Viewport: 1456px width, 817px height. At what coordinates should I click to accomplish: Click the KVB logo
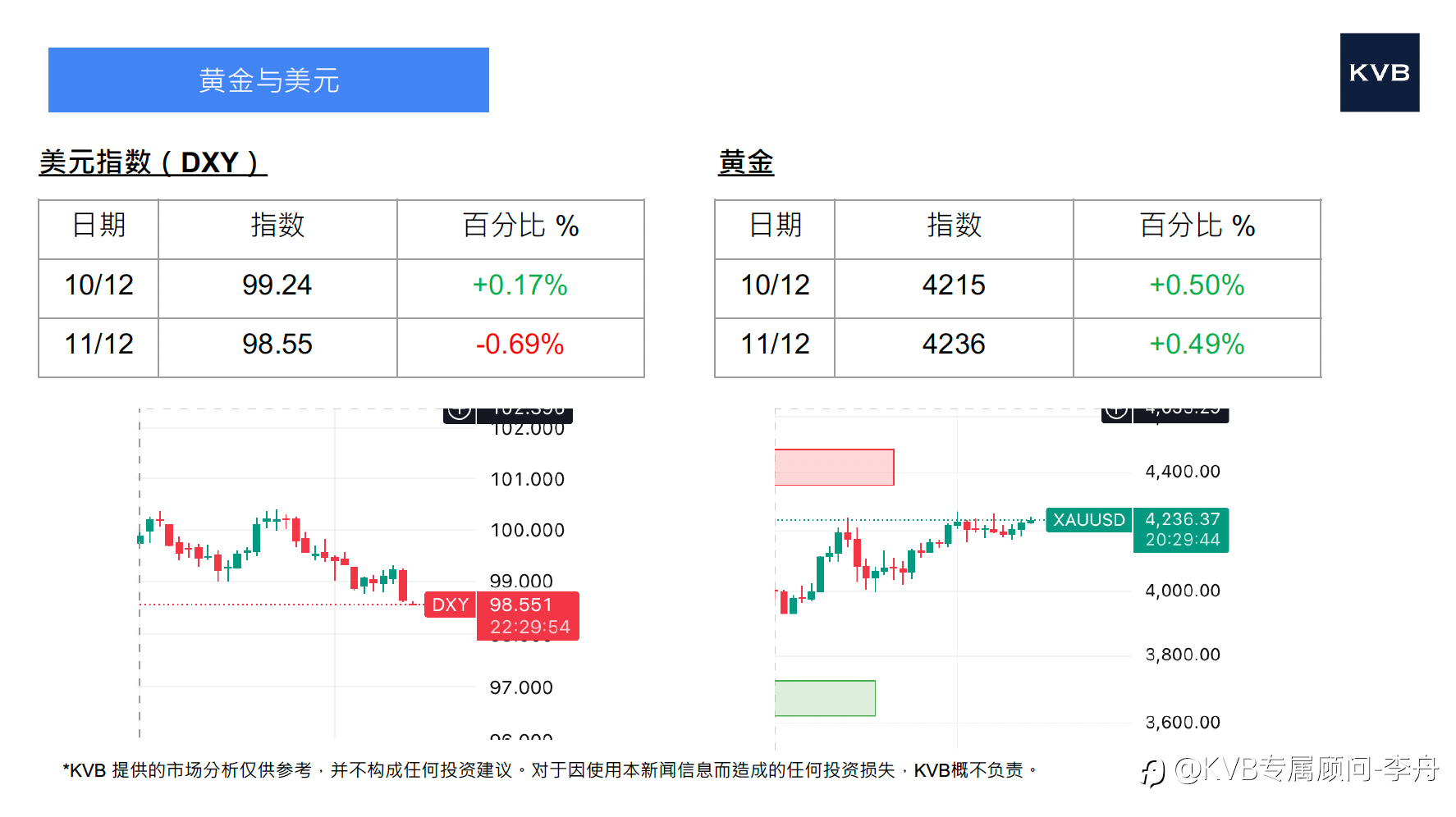[1379, 72]
